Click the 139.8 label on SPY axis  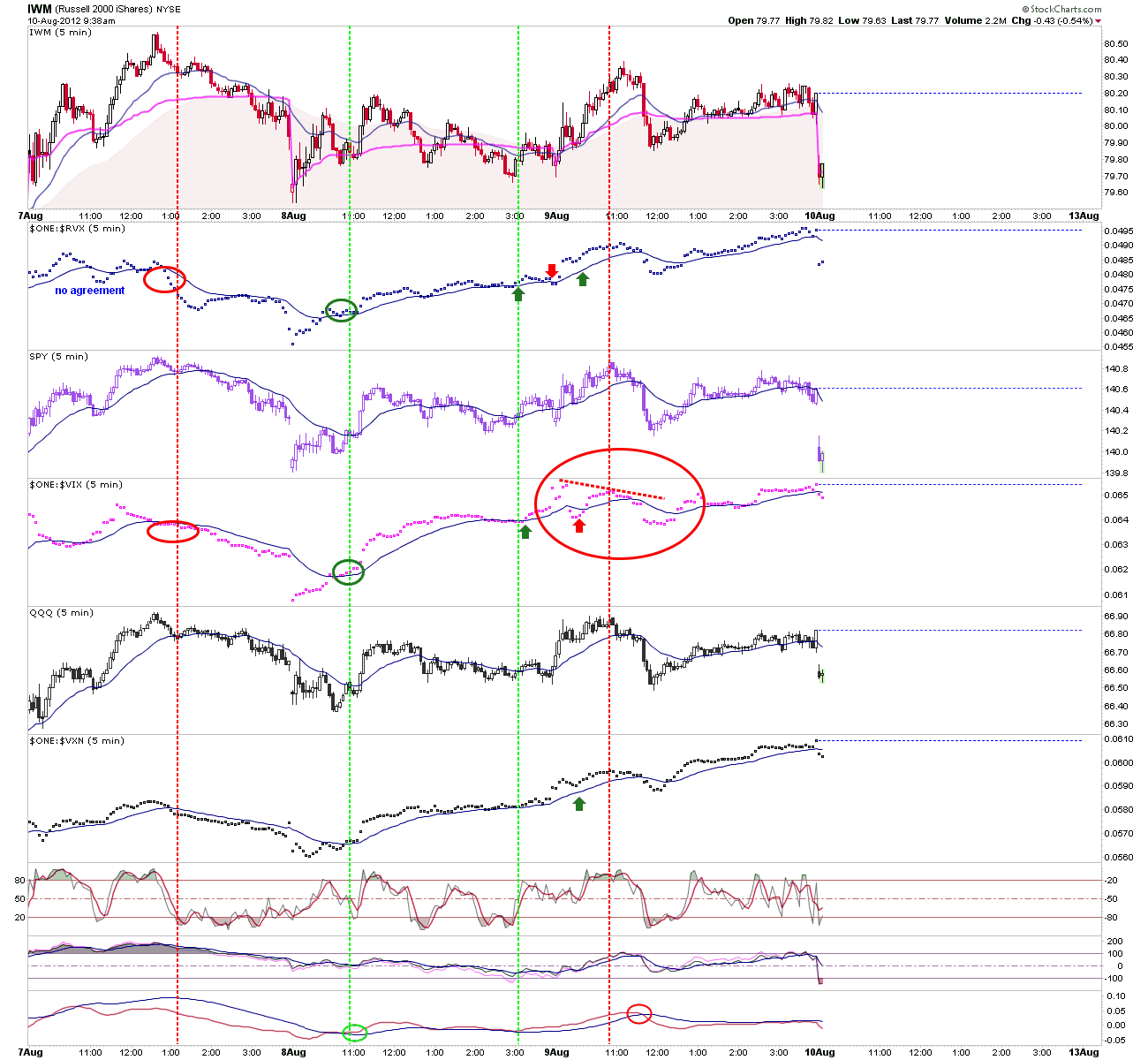coord(1115,473)
